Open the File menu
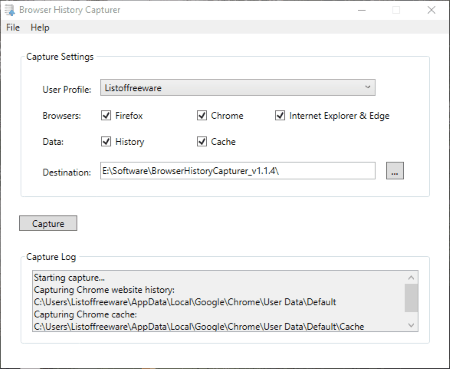Screen dimensions: 450x369 13,28
